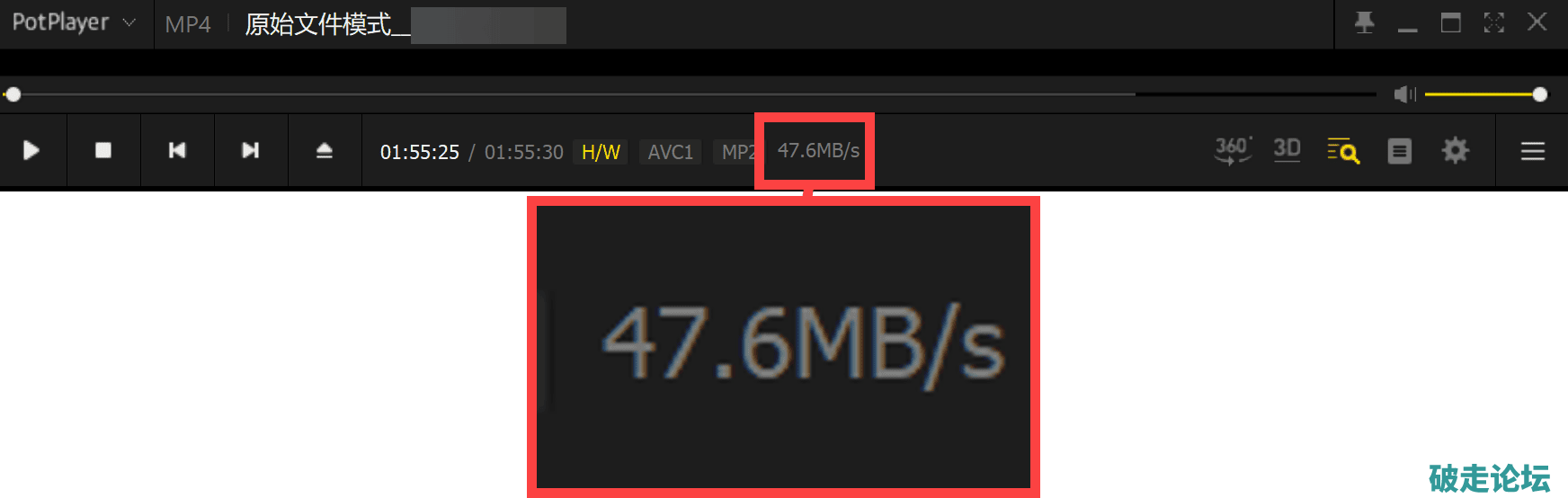Open file with the eject icon
This screenshot has height=498, width=1568.
click(325, 150)
